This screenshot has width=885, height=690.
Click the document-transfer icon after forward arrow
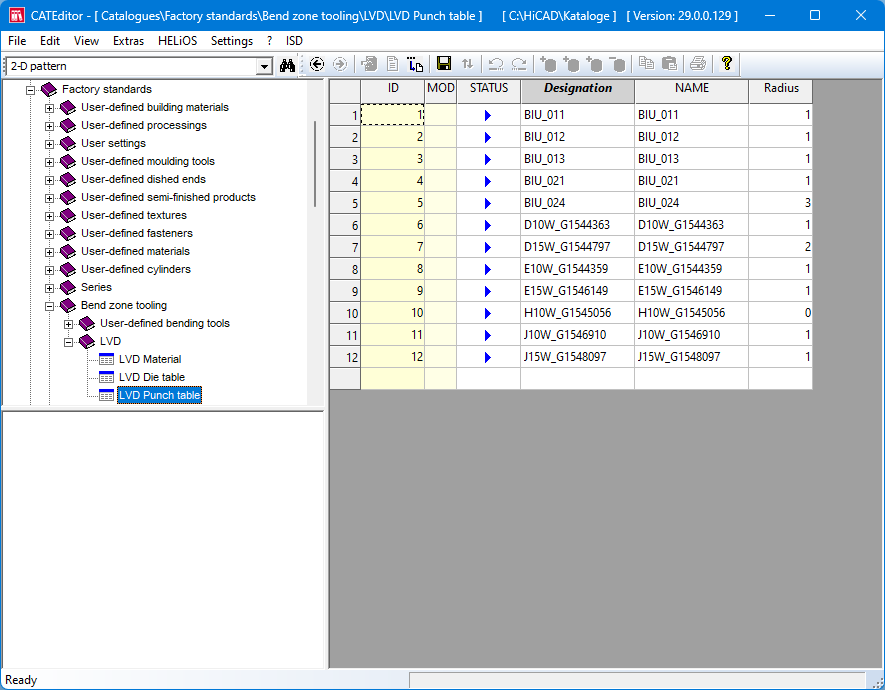369,64
